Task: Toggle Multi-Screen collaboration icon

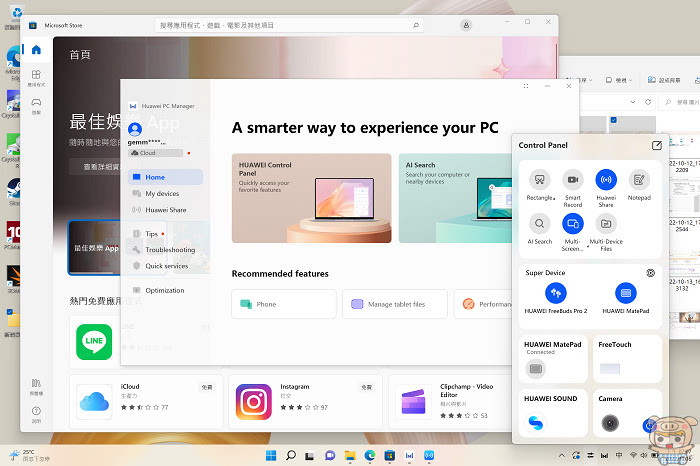Action: (x=573, y=223)
